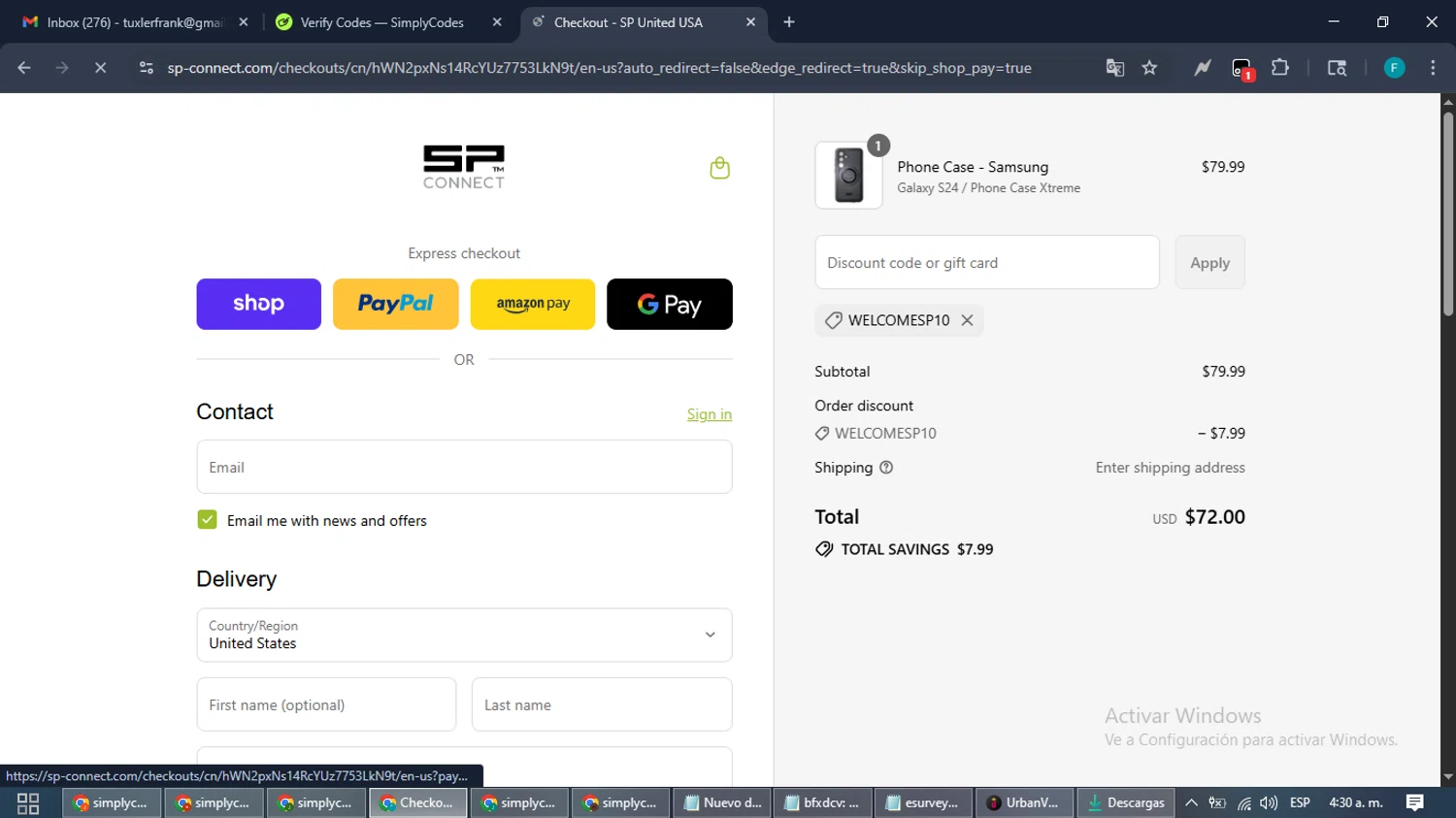The width and height of the screenshot is (1456, 818).
Task: Click the SP Connect logo
Action: (464, 167)
